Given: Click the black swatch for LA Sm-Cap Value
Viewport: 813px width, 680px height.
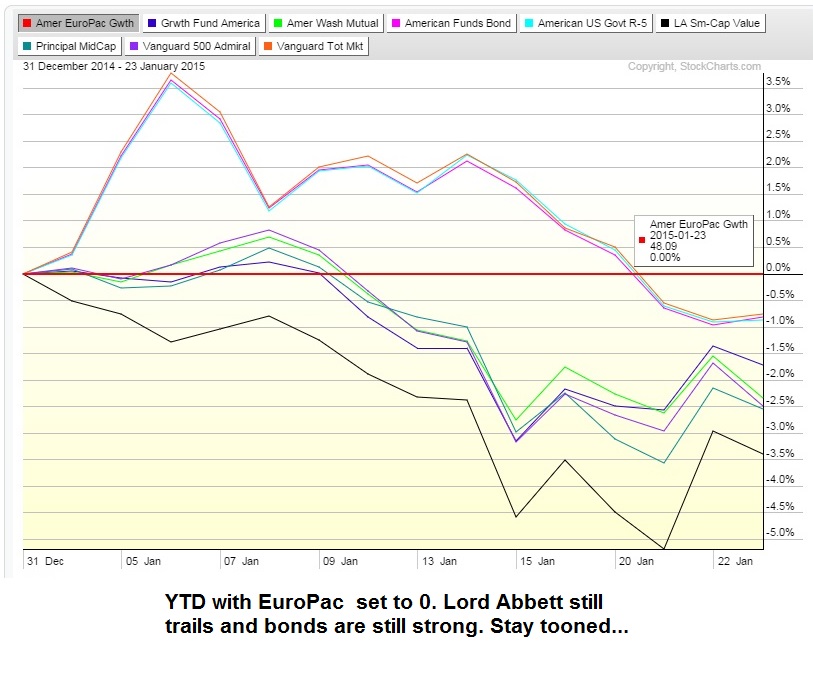Looking at the screenshot, I should pos(665,23).
